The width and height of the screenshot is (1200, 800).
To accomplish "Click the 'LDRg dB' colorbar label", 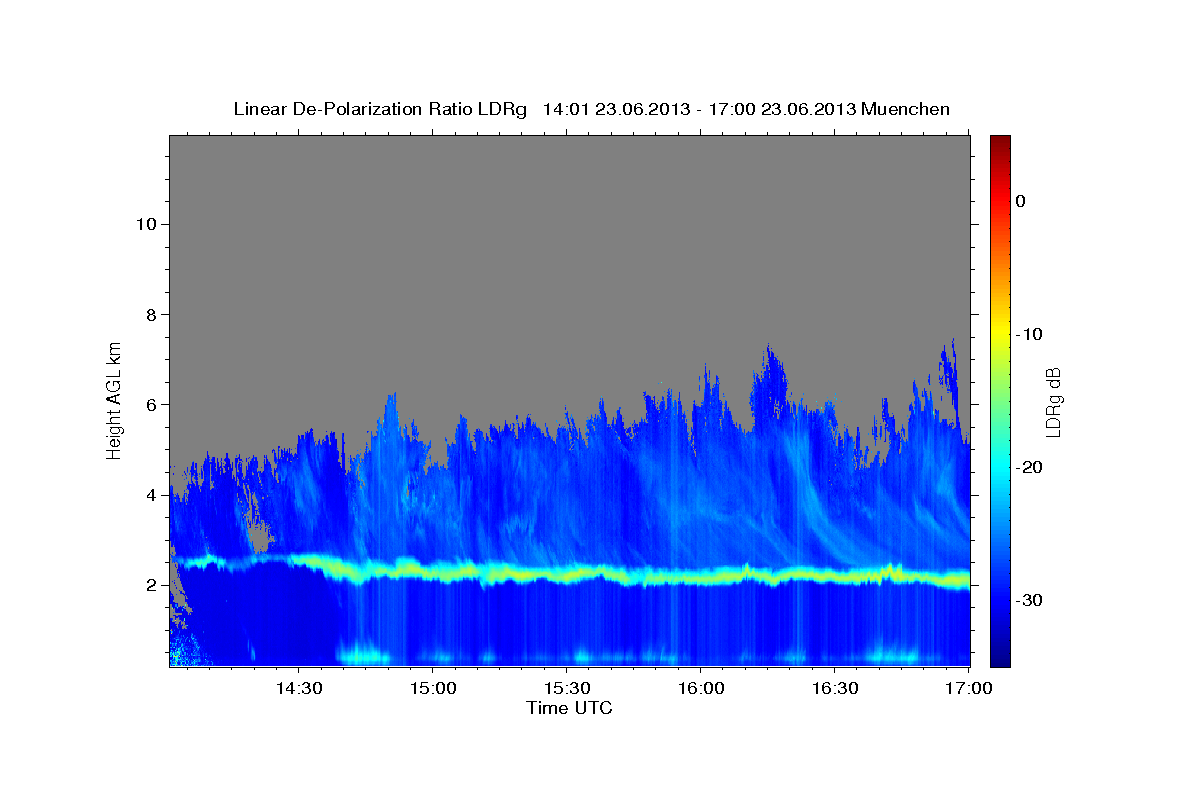I will coord(1053,402).
